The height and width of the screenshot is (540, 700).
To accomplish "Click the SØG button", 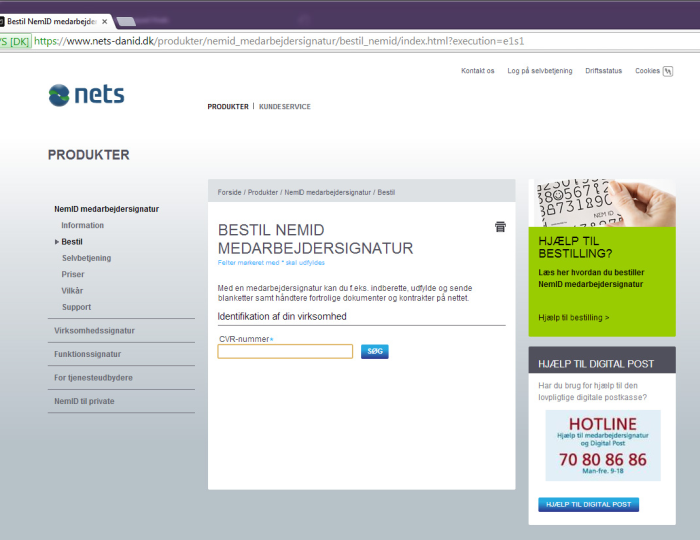I will (375, 352).
